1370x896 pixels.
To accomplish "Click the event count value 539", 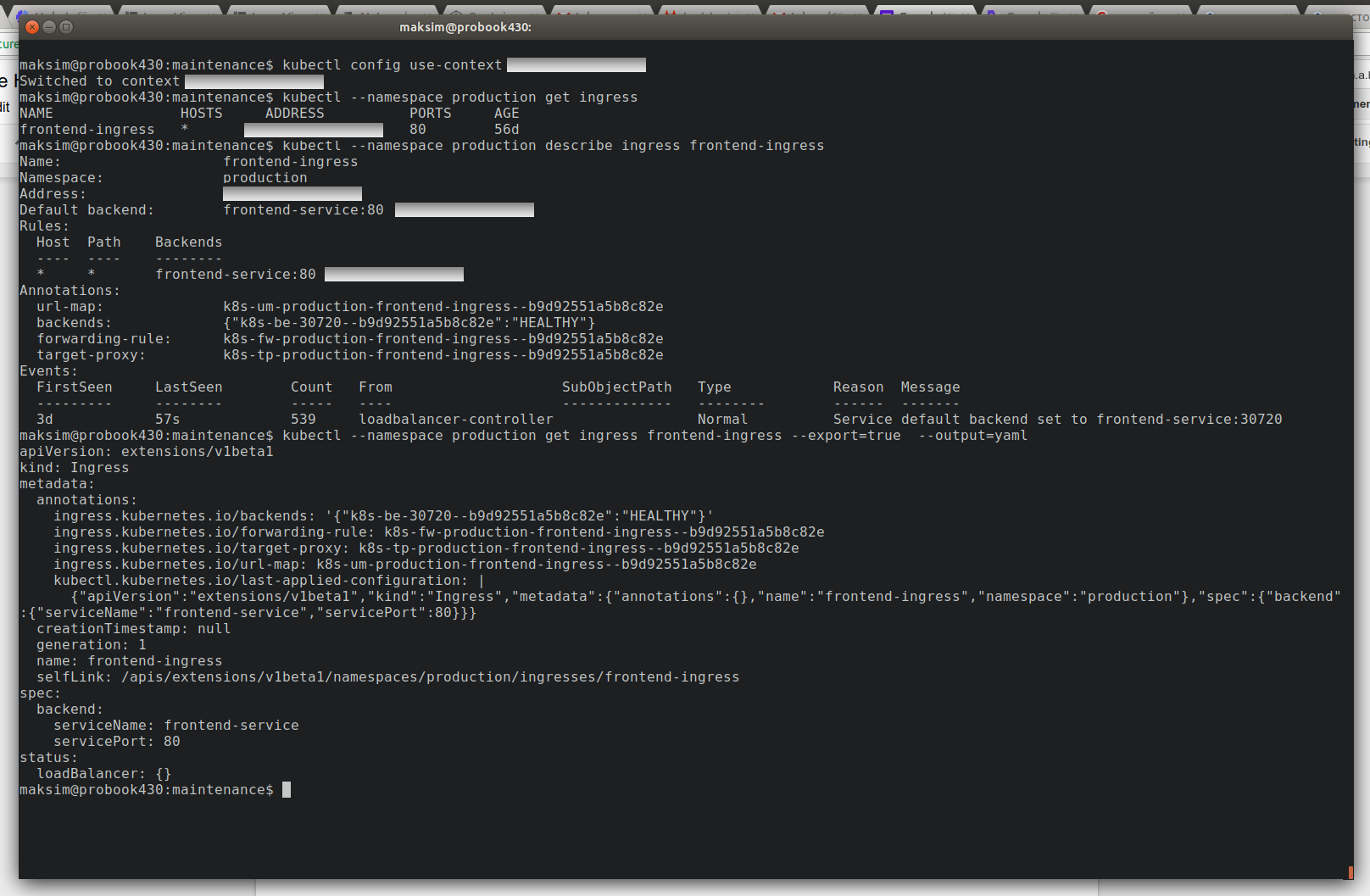I will coord(303,420).
